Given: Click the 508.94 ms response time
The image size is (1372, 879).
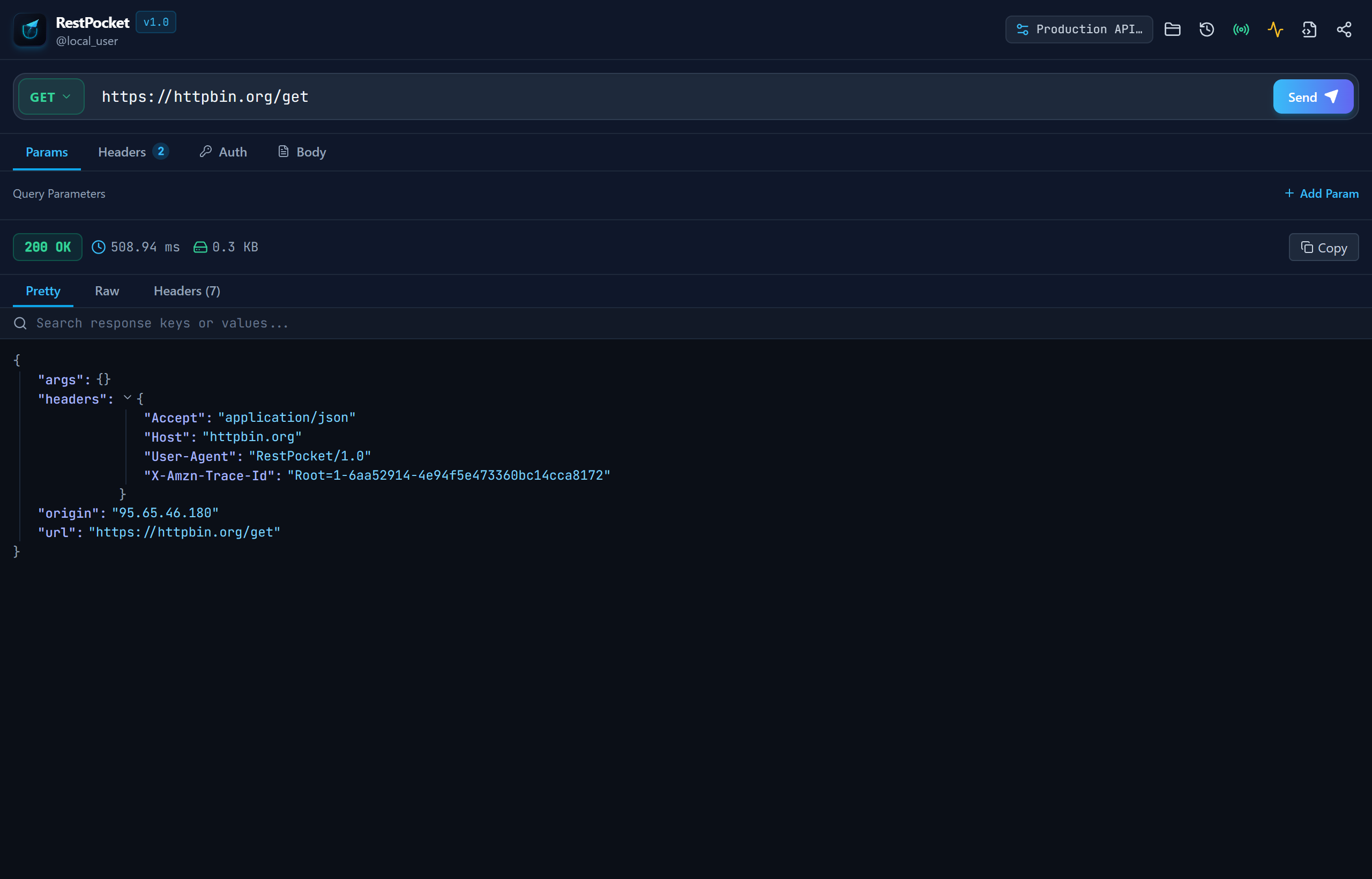Looking at the screenshot, I should point(136,247).
